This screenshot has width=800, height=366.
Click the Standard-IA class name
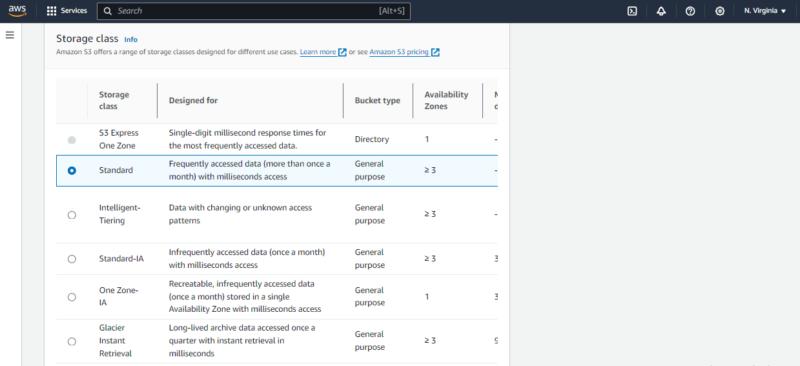point(121,259)
